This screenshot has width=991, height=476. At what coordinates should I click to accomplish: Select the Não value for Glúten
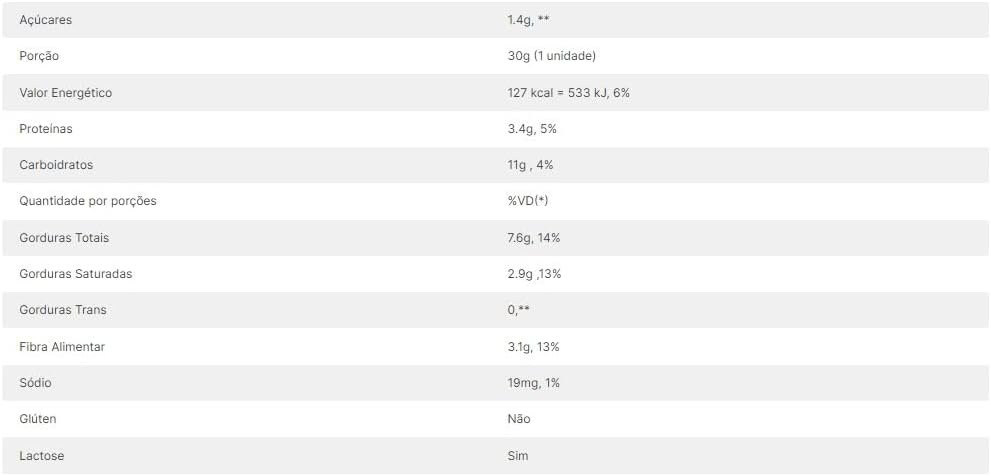[519, 419]
